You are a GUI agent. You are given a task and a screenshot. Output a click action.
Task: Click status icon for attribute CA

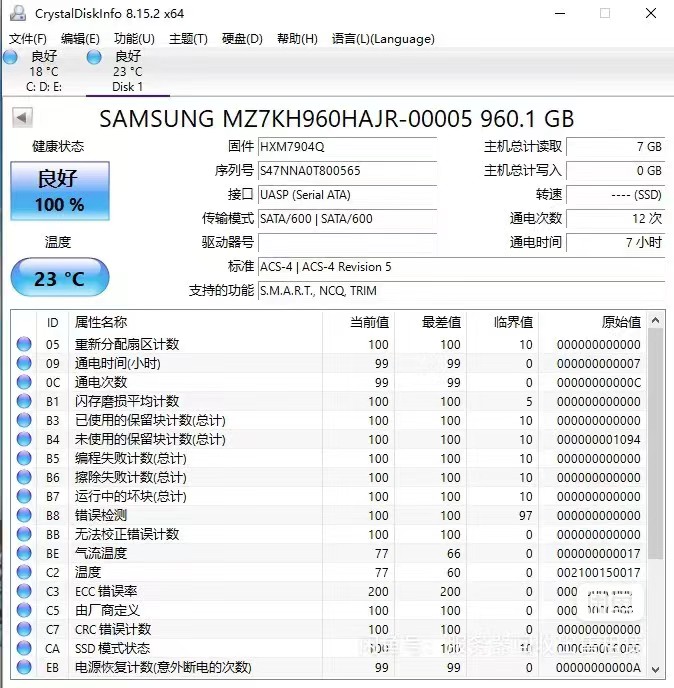pos(24,648)
